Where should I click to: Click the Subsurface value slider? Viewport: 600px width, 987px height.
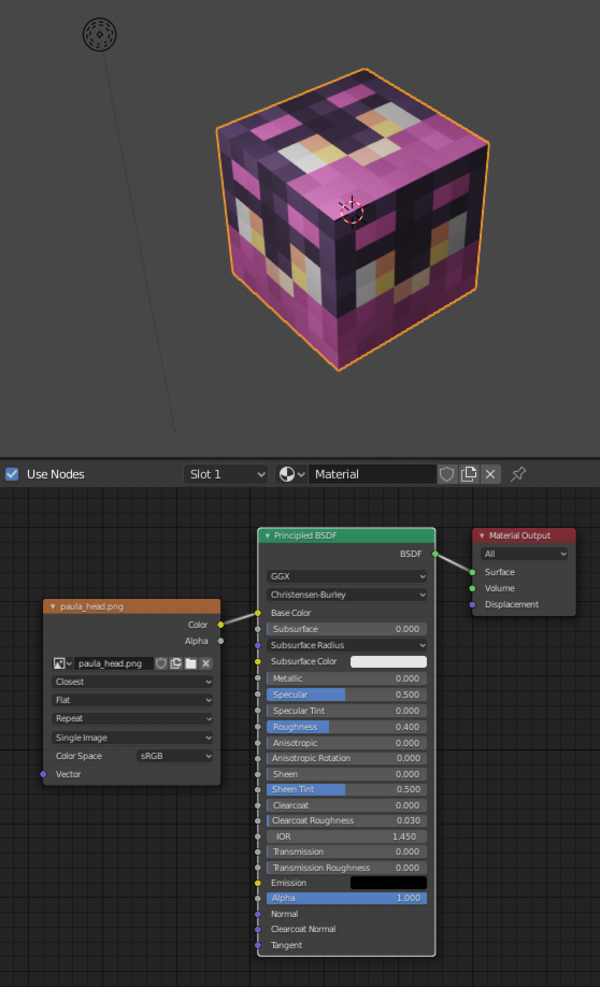pyautogui.click(x=347, y=629)
